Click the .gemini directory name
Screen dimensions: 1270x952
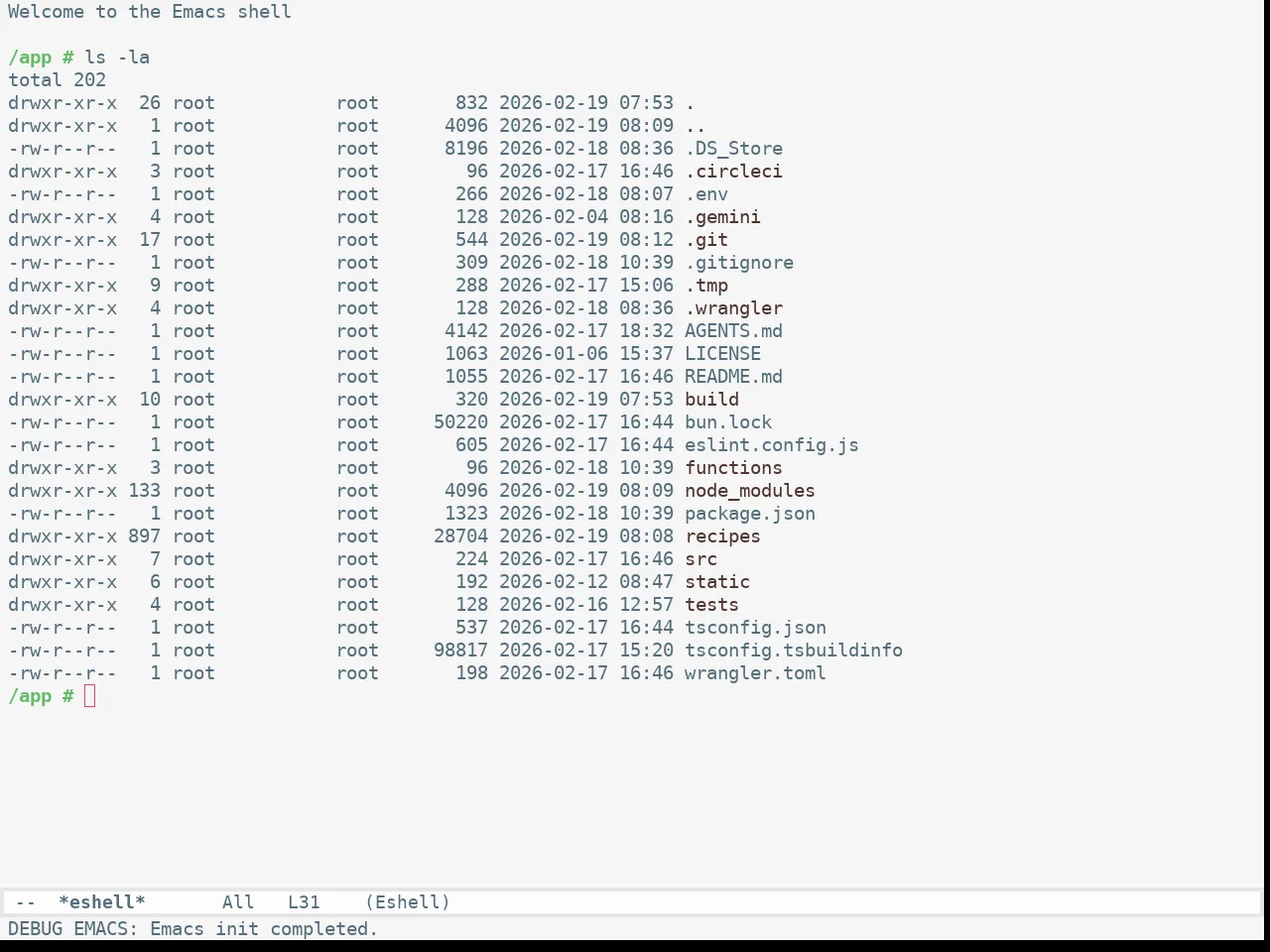(x=723, y=217)
